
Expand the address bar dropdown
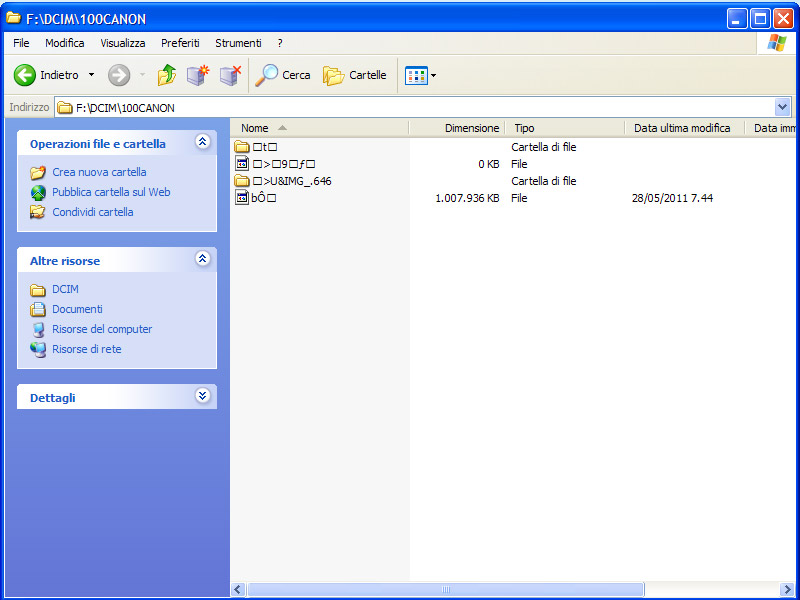coord(782,107)
